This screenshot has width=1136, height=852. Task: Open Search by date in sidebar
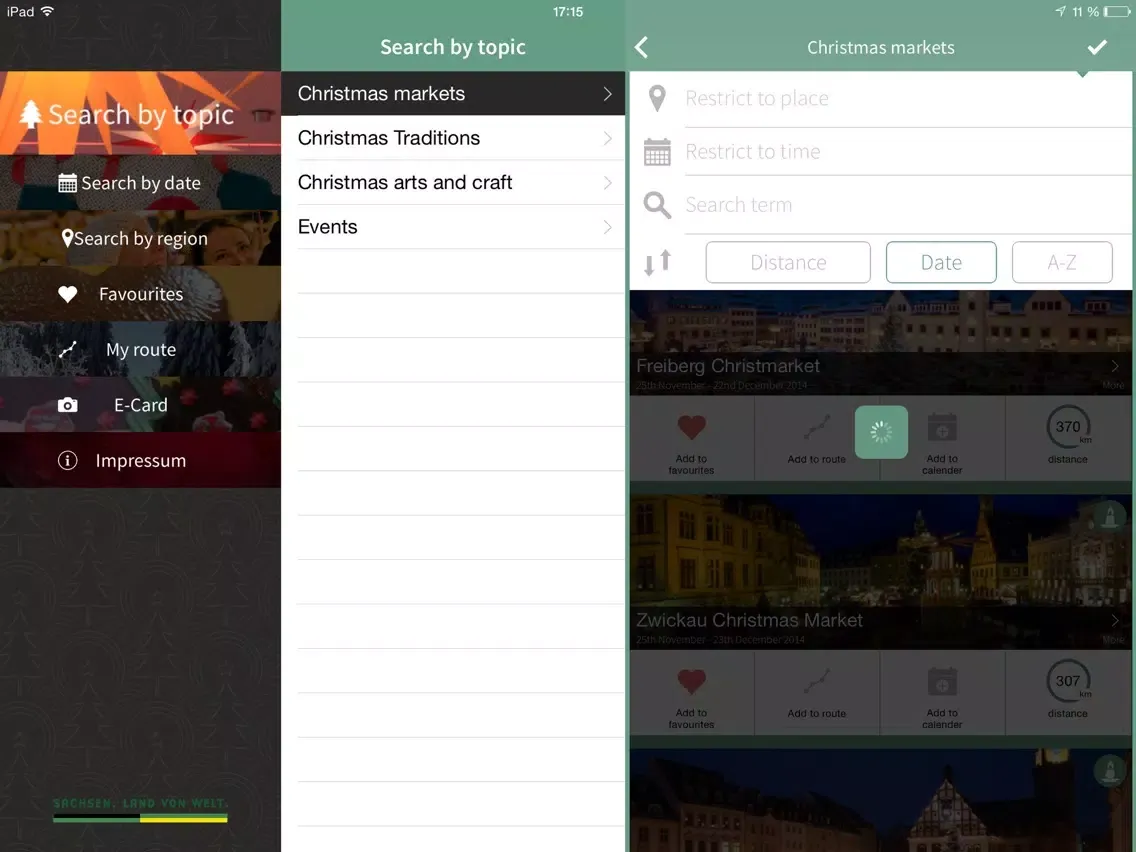click(x=141, y=183)
